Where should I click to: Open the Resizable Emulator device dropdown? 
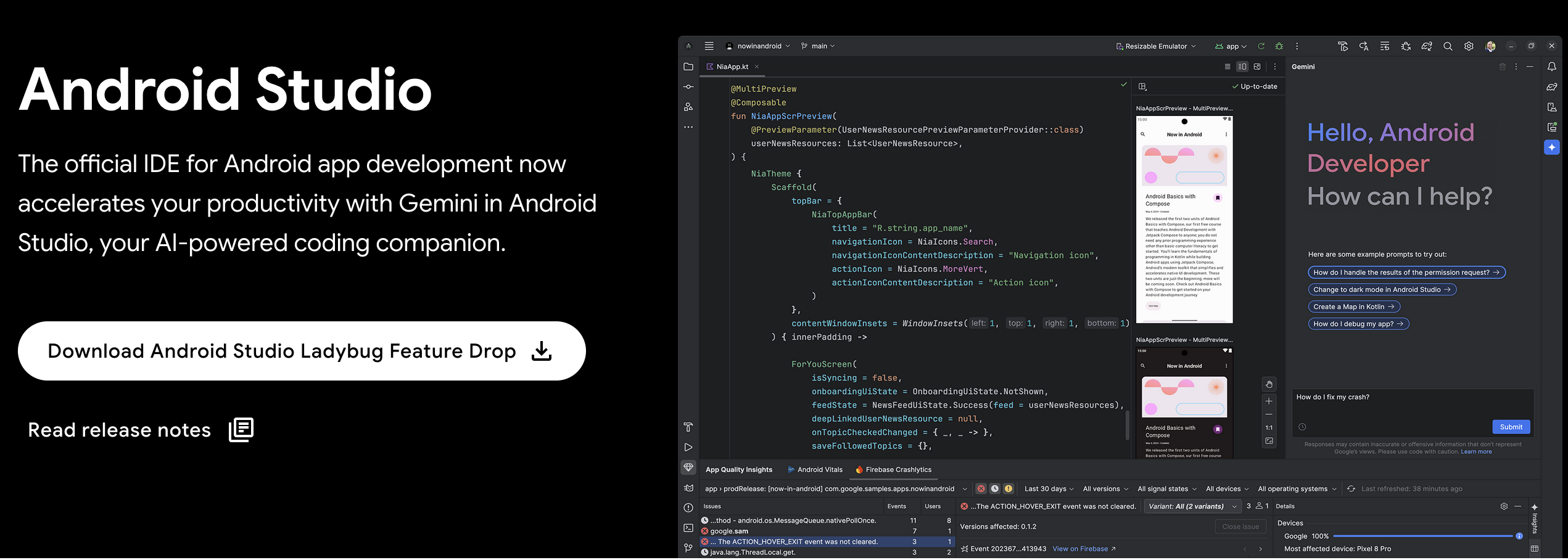tap(1156, 46)
